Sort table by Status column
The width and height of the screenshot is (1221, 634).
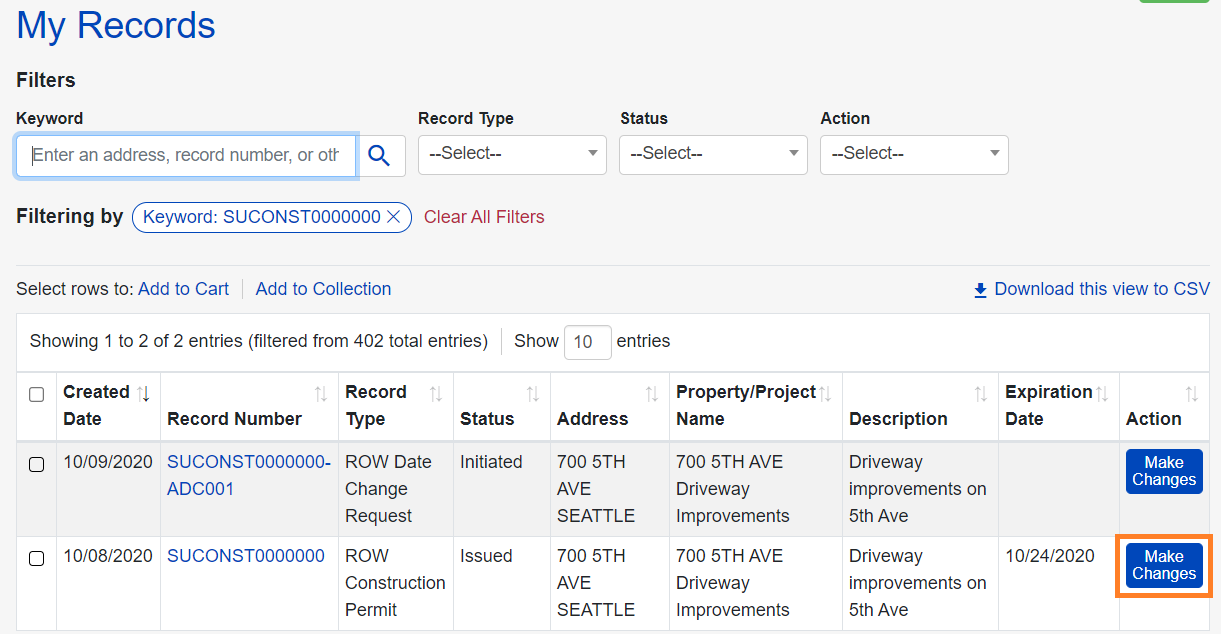[x=533, y=394]
